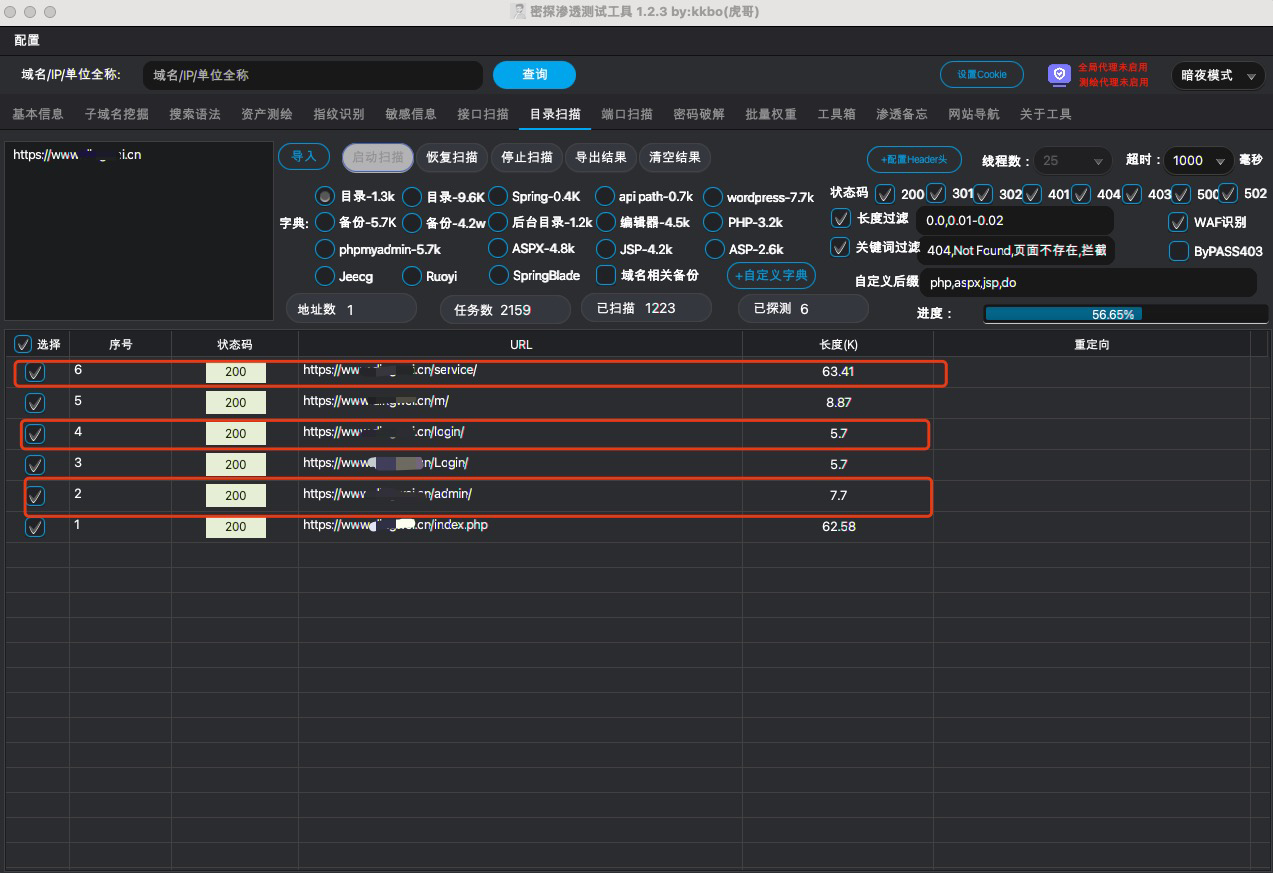The height and width of the screenshot is (873, 1273).
Task: Toggle the 长度过滤 checkbox
Action: 841,218
